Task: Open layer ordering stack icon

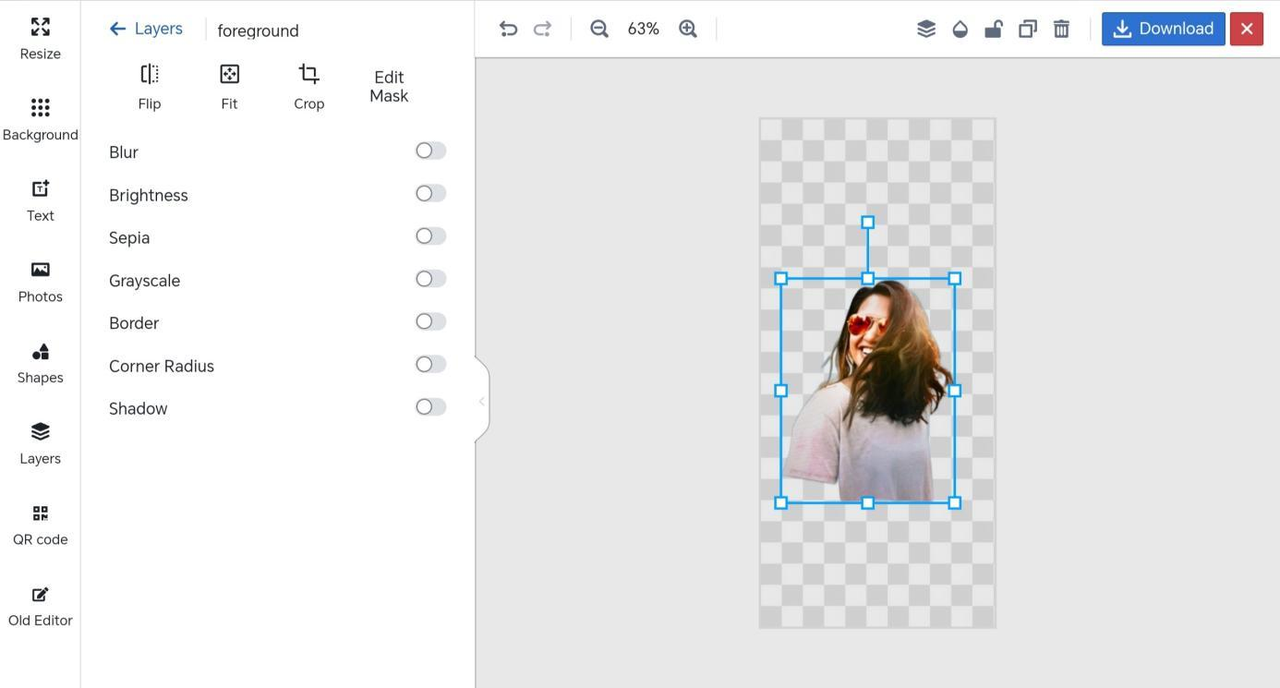Action: point(926,29)
